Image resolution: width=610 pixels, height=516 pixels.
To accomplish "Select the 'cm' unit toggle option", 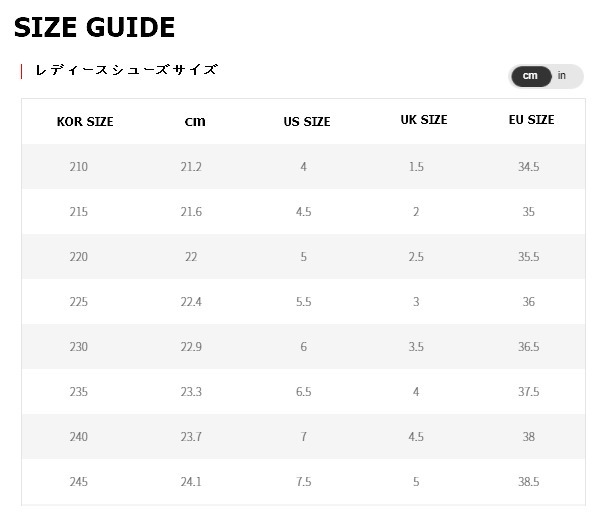I will click(x=531, y=76).
